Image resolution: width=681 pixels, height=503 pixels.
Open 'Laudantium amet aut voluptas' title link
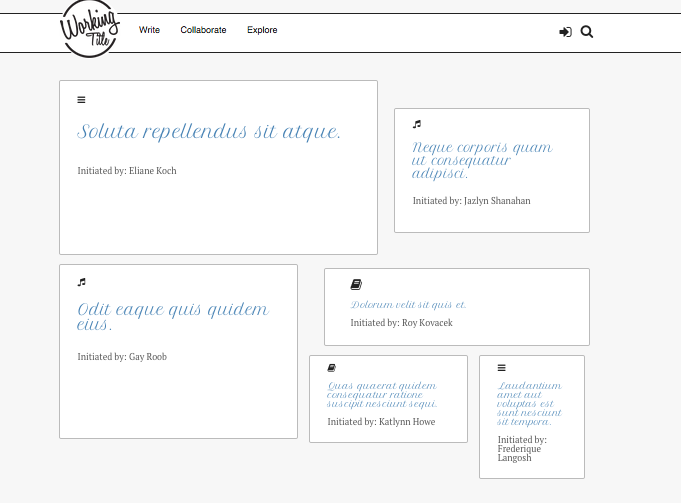pyautogui.click(x=529, y=404)
